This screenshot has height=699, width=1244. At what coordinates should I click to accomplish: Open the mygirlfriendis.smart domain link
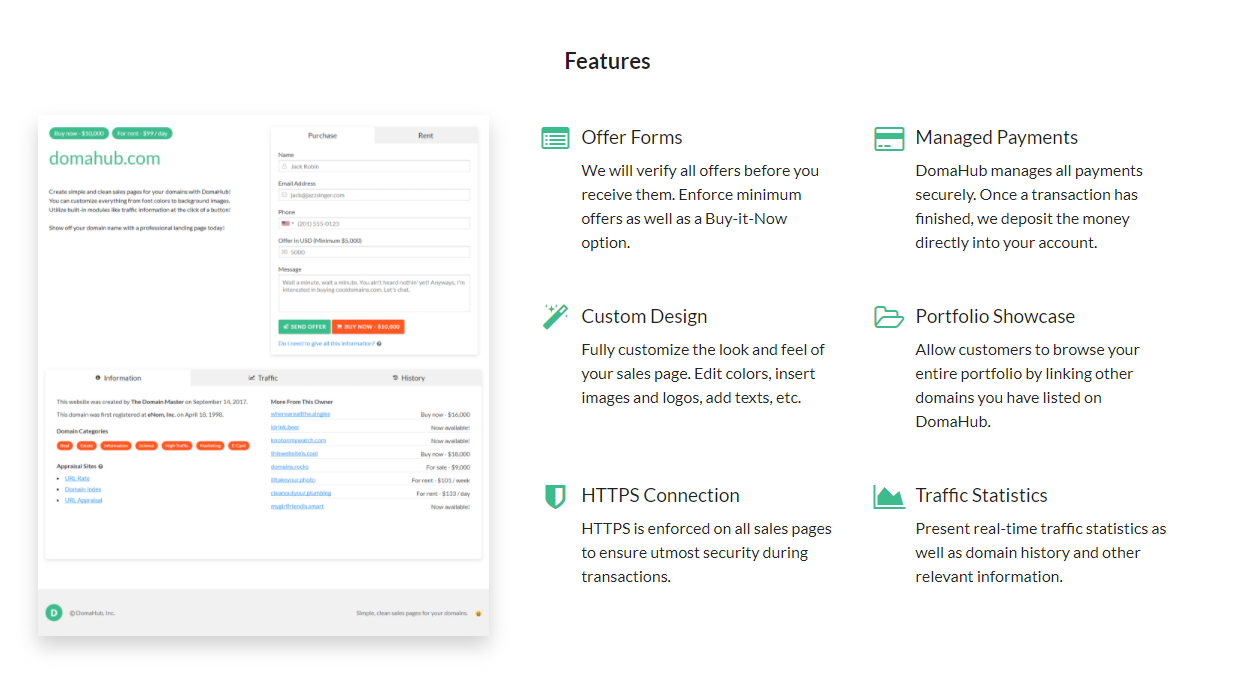tap(297, 506)
